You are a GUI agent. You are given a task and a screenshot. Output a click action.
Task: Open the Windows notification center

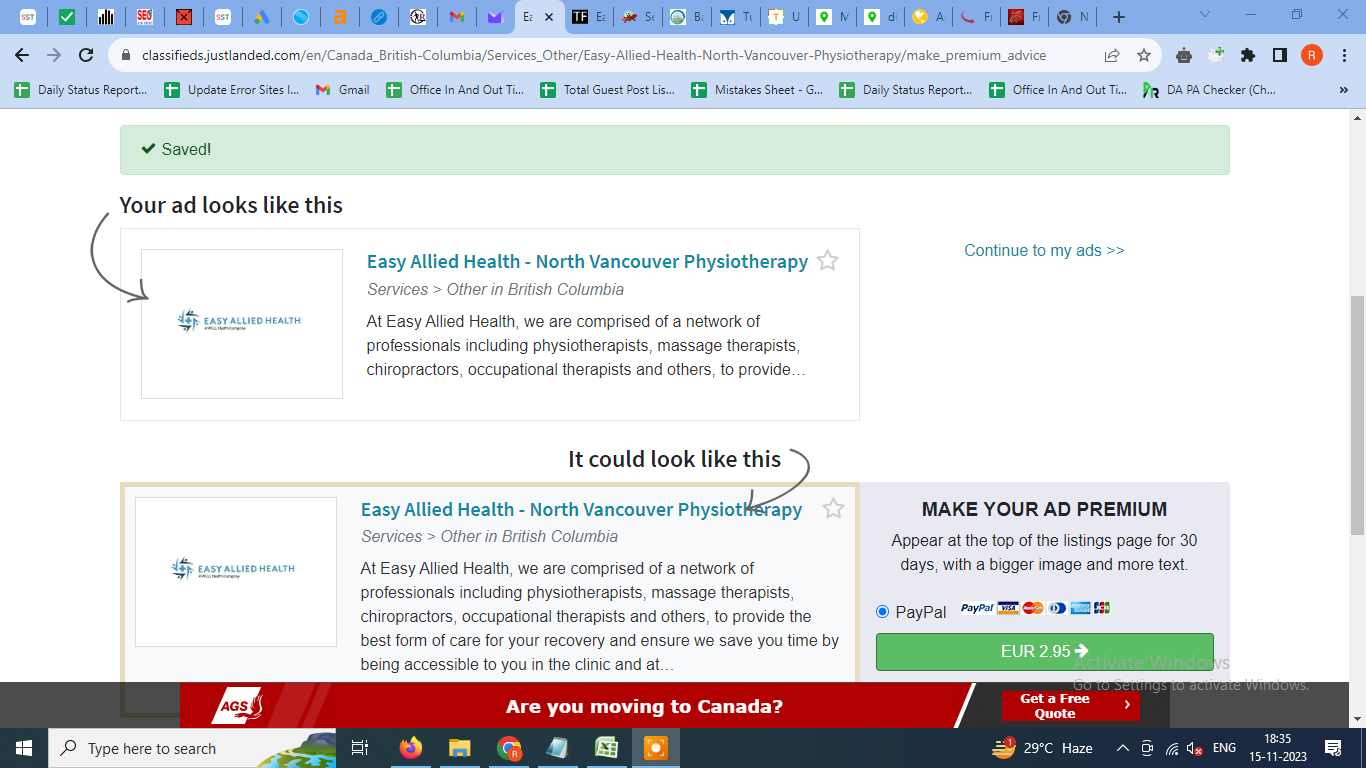(x=1332, y=748)
